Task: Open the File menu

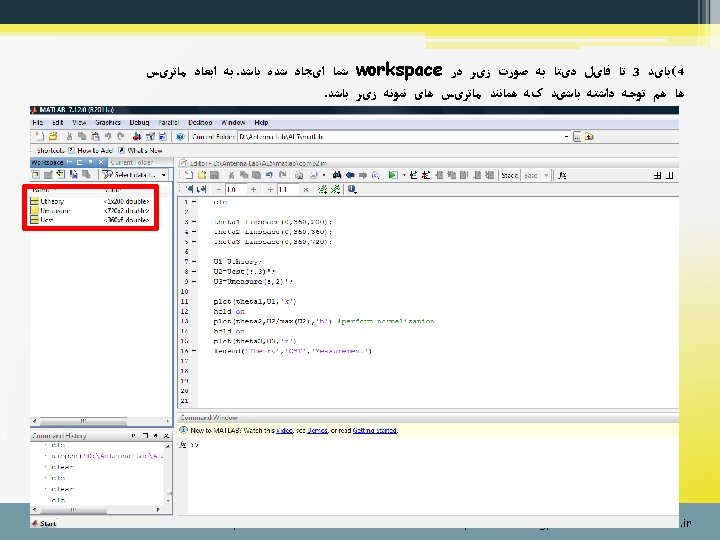Action: point(38,123)
